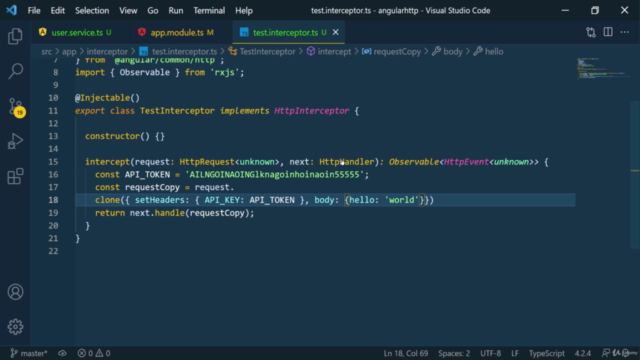The width and height of the screenshot is (640, 360).
Task: Change the LF end-of-line sequence
Action: [x=515, y=353]
